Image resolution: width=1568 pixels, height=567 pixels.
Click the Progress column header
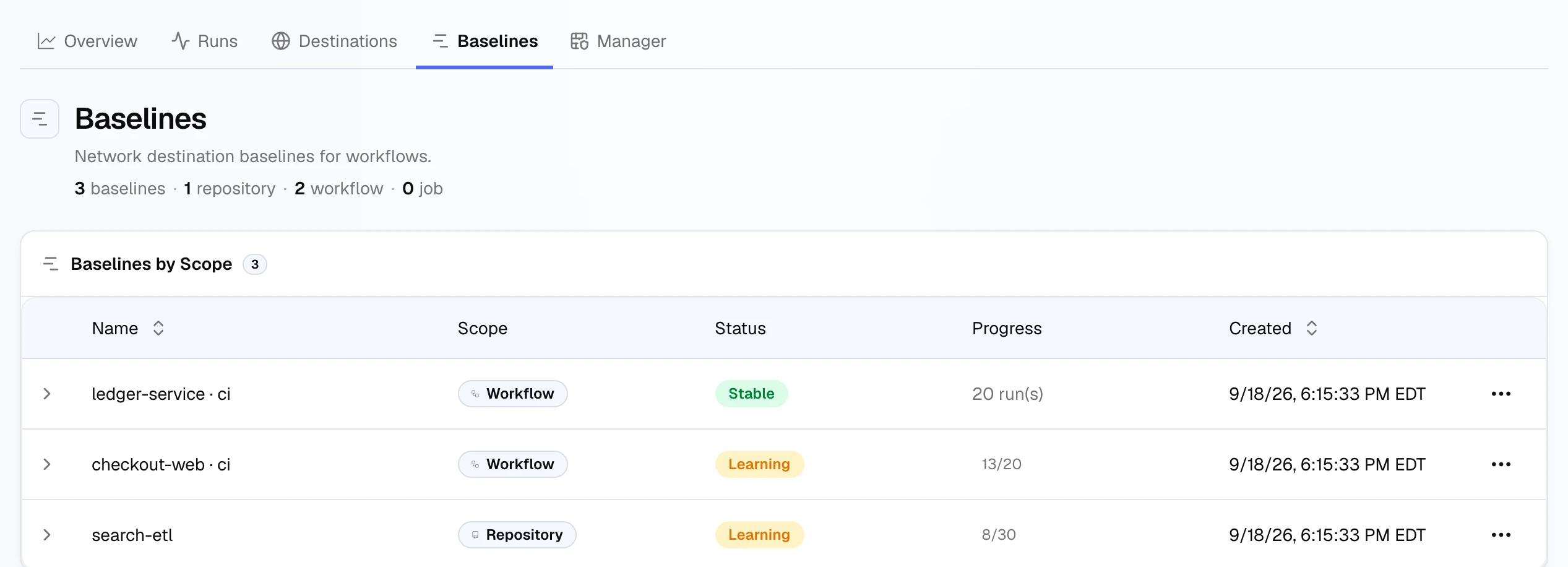coord(1007,328)
